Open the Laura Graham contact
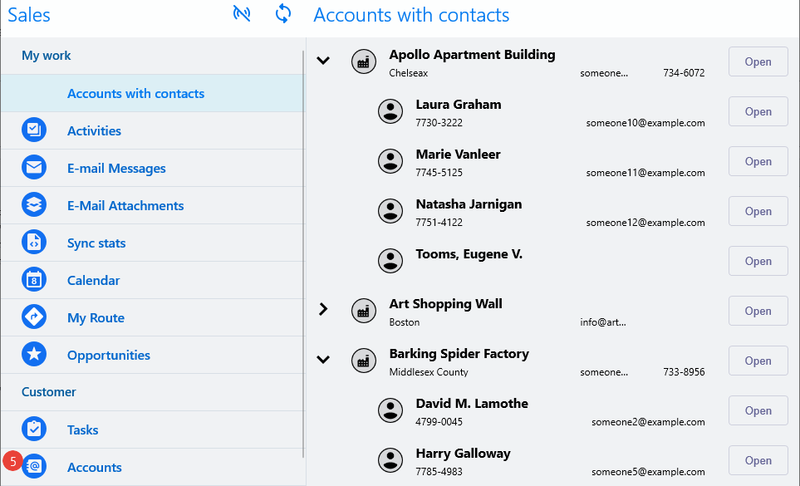The width and height of the screenshot is (800, 486). [757, 111]
